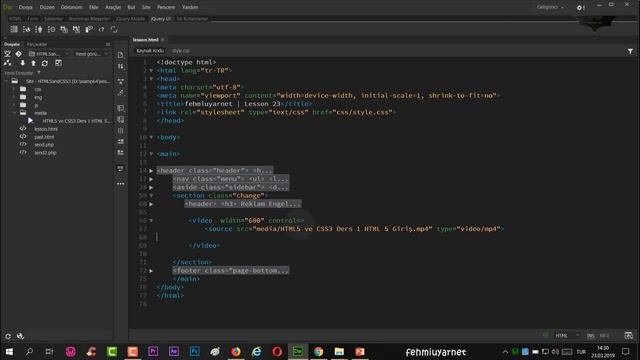Expand the collapsed footer class="page-bottom block
The width and height of the screenshot is (640, 360).
point(151,271)
